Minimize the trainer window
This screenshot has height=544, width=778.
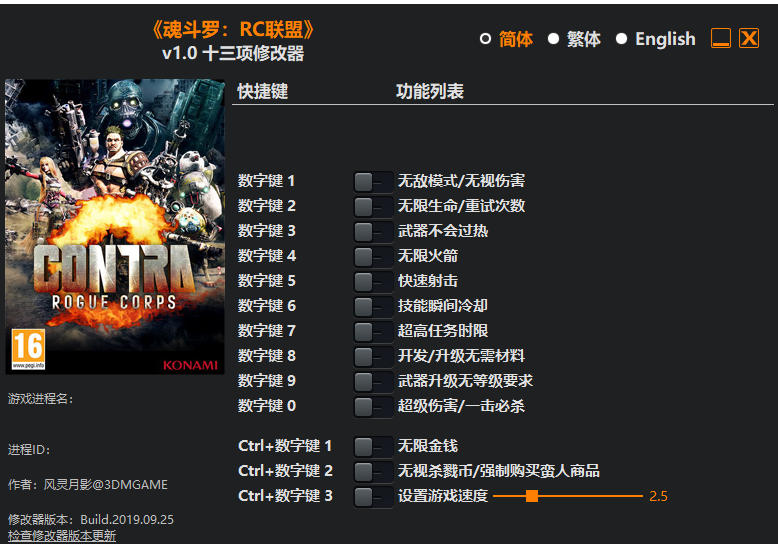pyautogui.click(x=721, y=38)
